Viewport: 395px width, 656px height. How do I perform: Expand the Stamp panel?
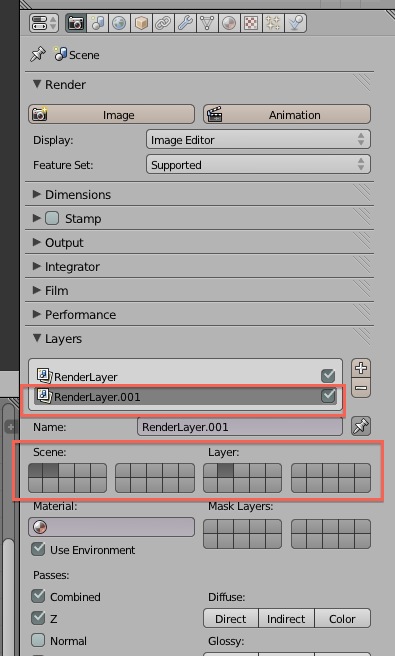[x=37, y=218]
